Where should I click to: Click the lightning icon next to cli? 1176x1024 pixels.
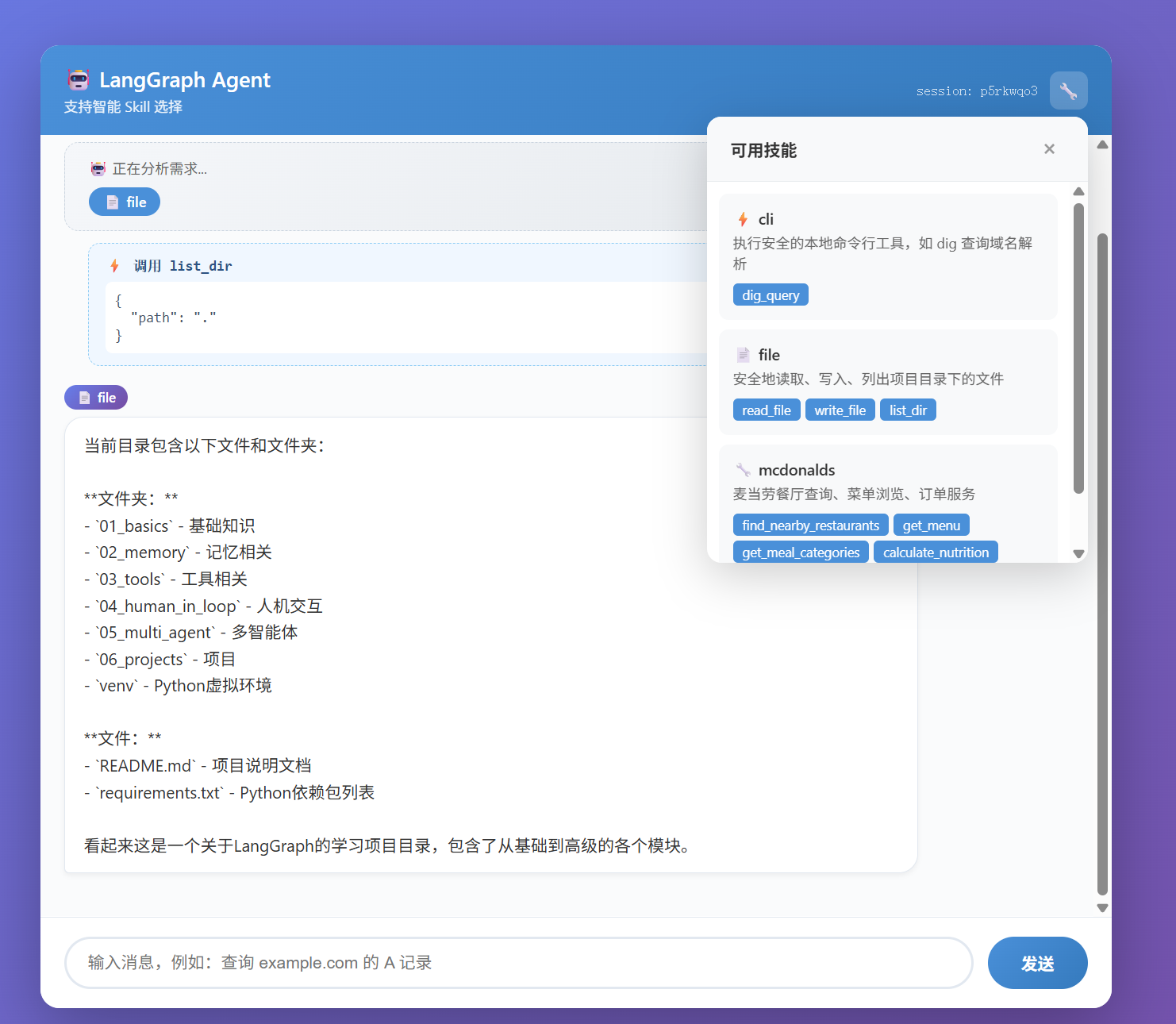point(743,219)
